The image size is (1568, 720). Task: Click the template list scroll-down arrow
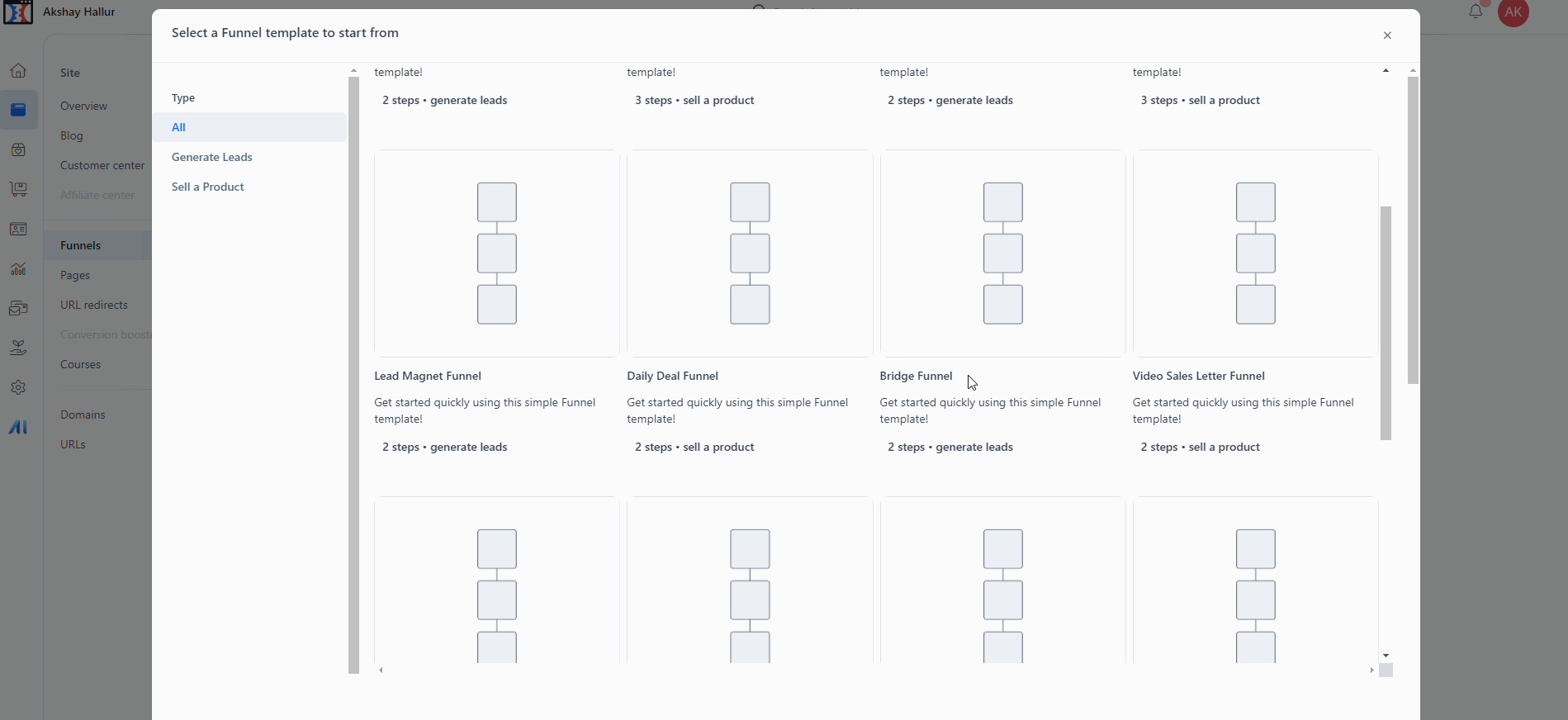1386,656
